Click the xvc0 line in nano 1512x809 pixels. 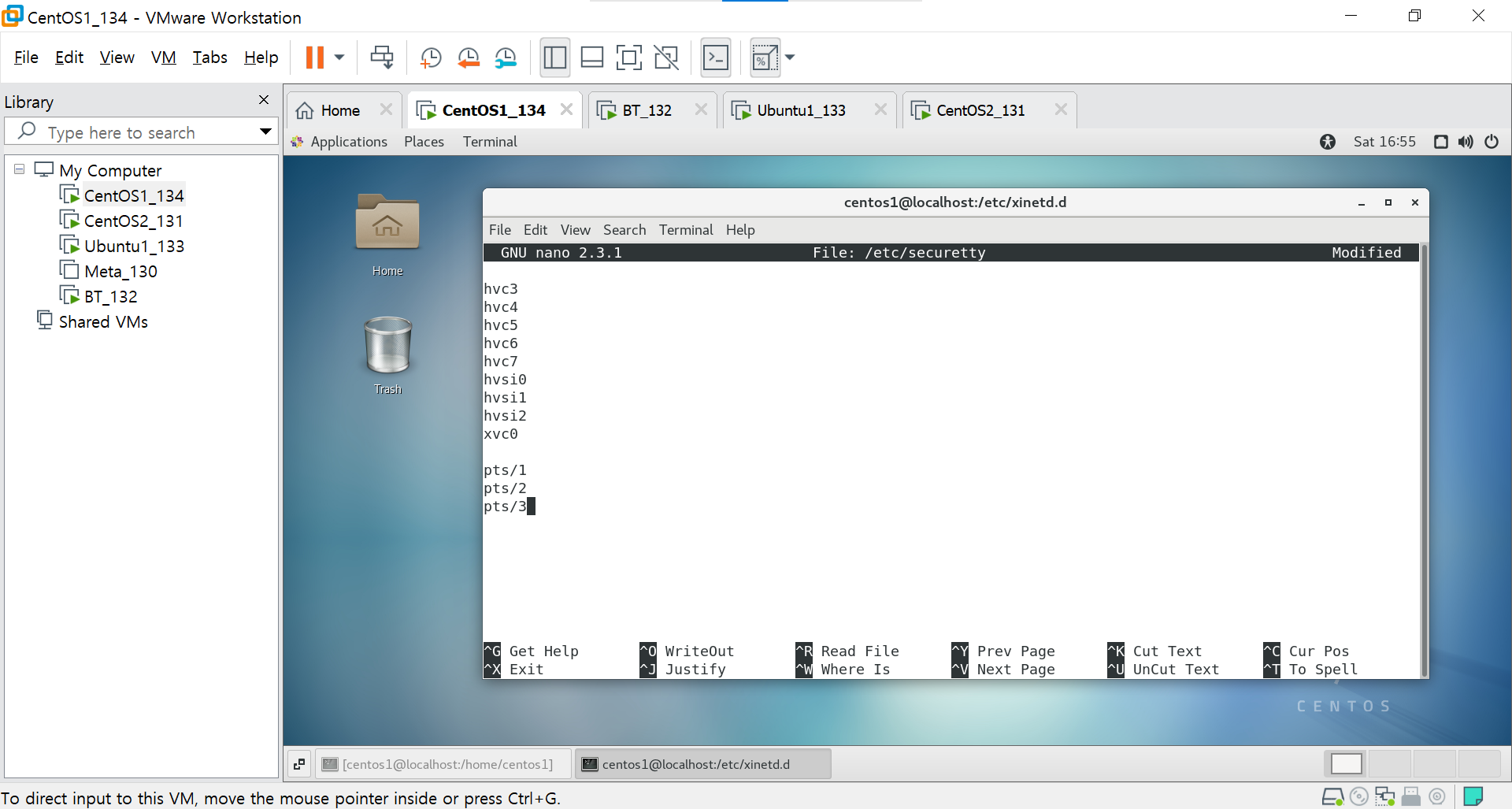[x=501, y=434]
